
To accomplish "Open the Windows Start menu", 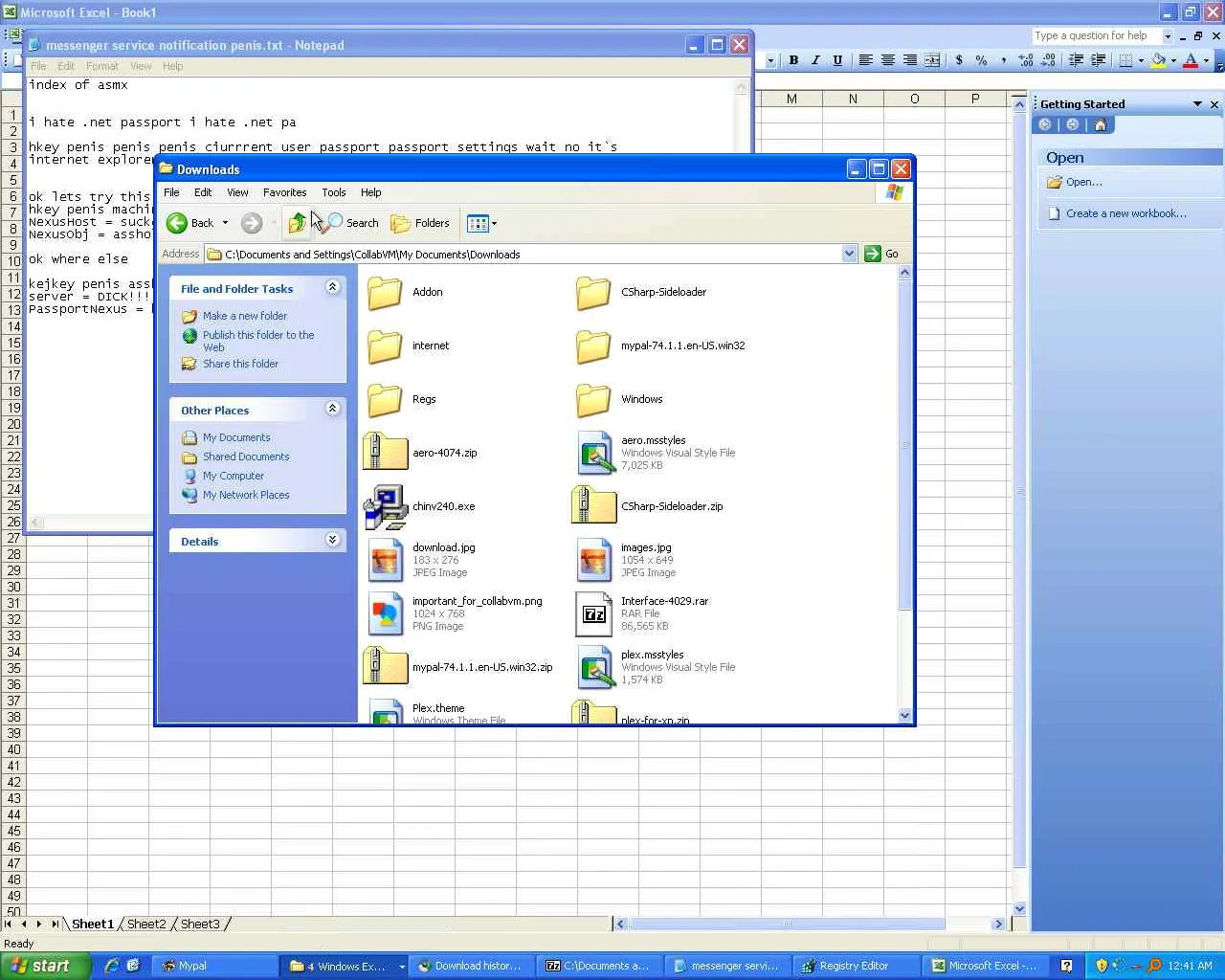I will point(45,966).
